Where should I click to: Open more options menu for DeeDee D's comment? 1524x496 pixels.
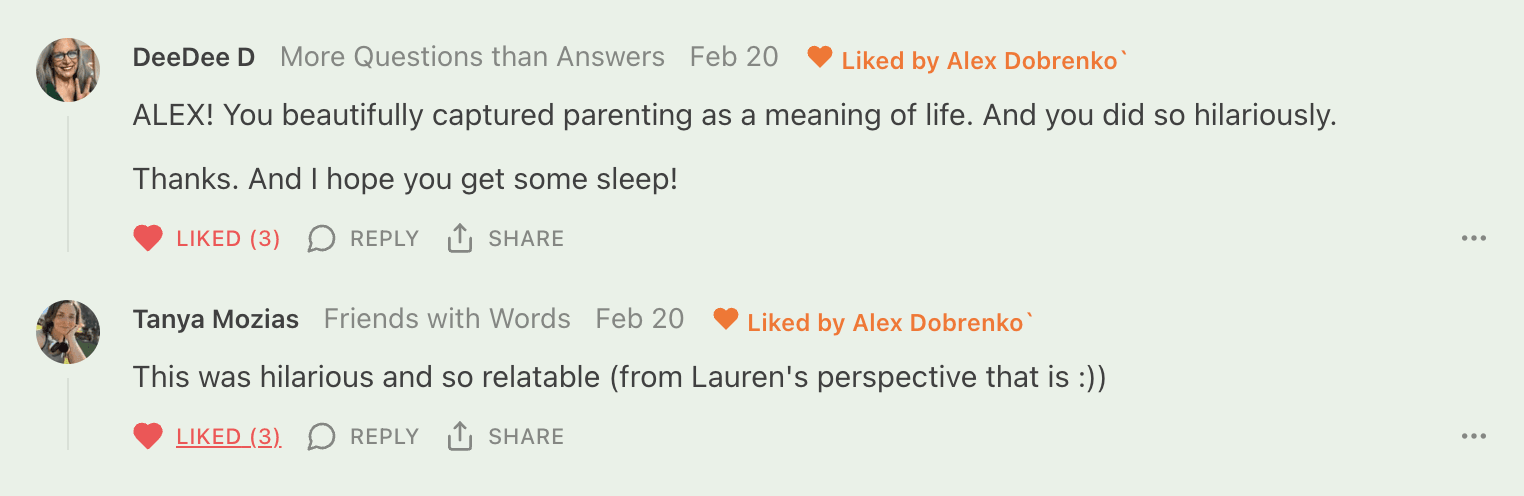point(1474,239)
